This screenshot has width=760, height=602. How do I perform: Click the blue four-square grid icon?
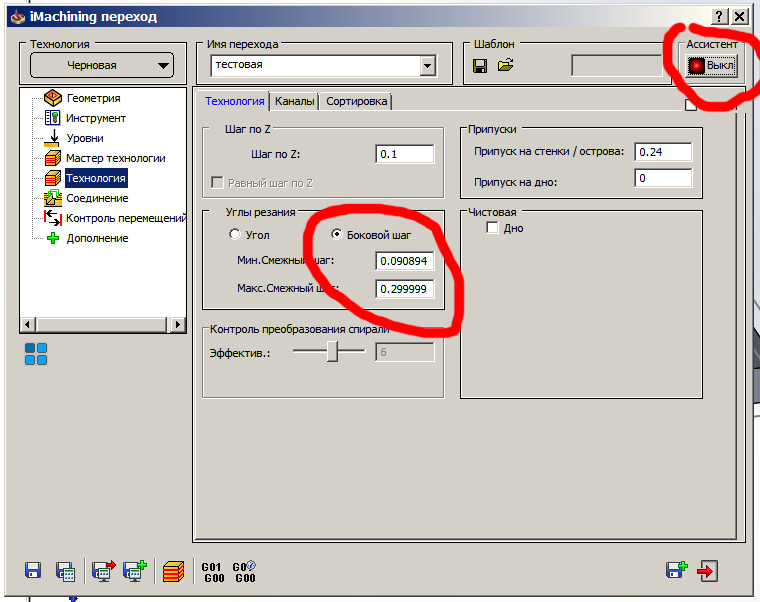click(x=36, y=354)
